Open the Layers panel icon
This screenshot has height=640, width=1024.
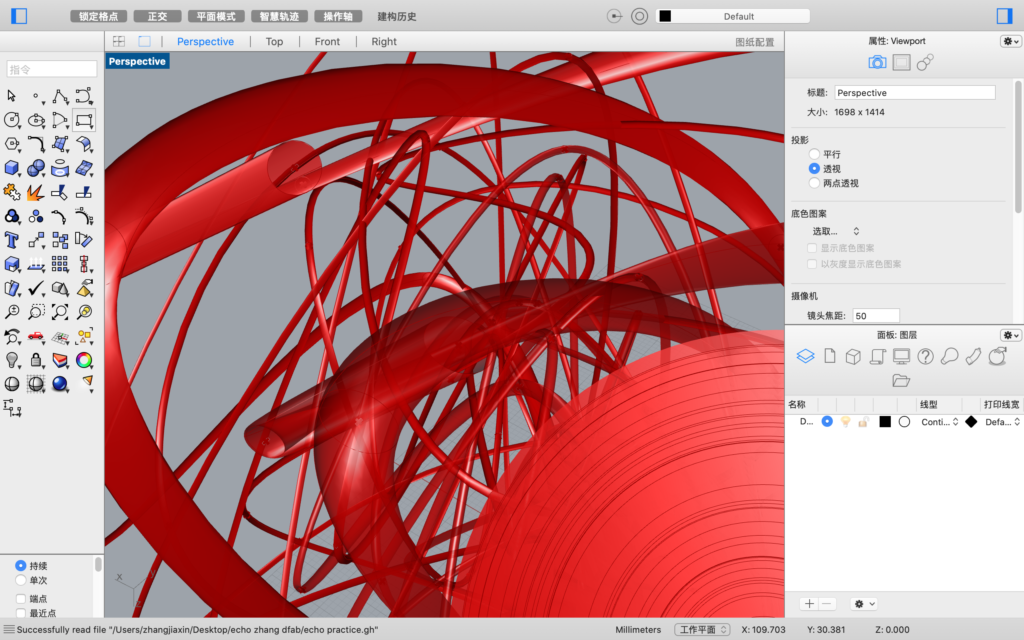805,356
